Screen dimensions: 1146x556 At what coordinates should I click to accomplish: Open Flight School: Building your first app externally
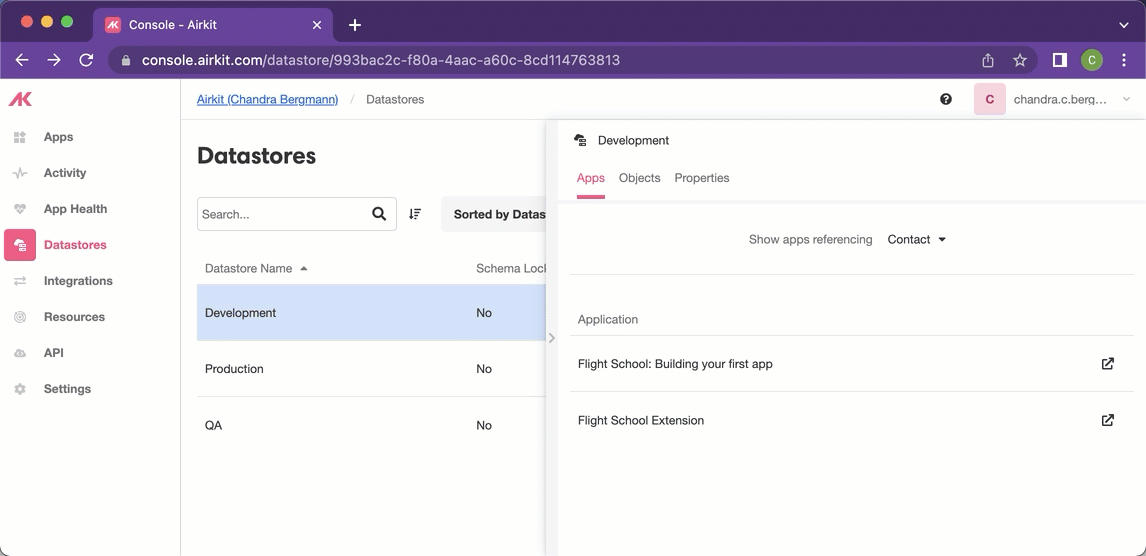[1107, 364]
